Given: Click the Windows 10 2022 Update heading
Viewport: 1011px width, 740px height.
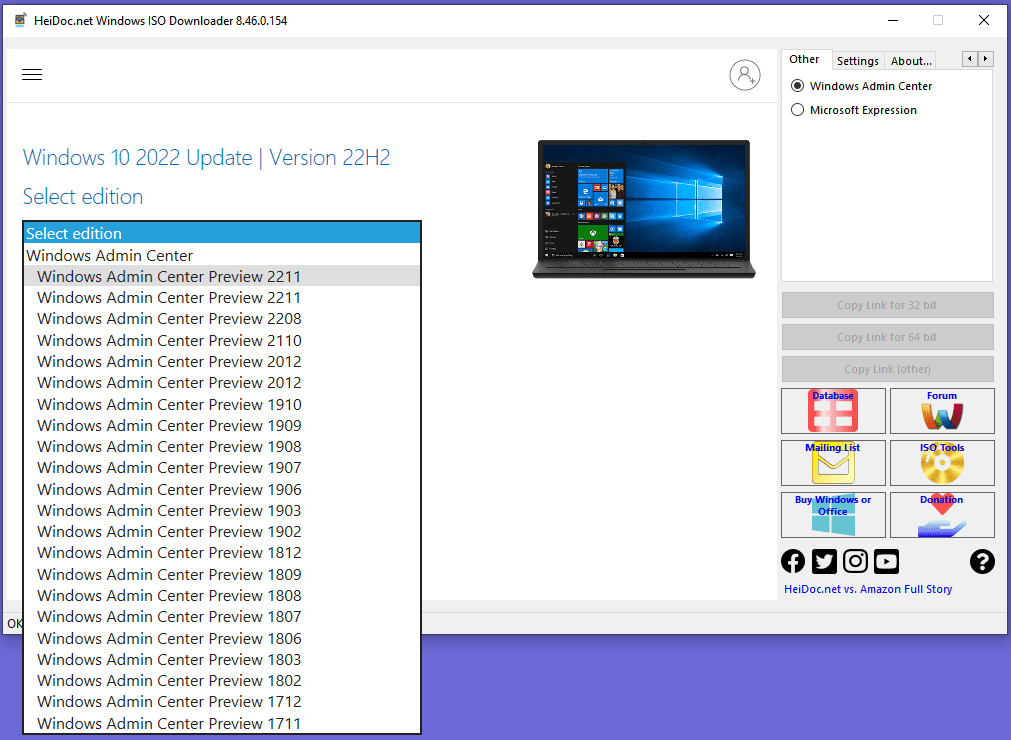Looking at the screenshot, I should tap(206, 157).
